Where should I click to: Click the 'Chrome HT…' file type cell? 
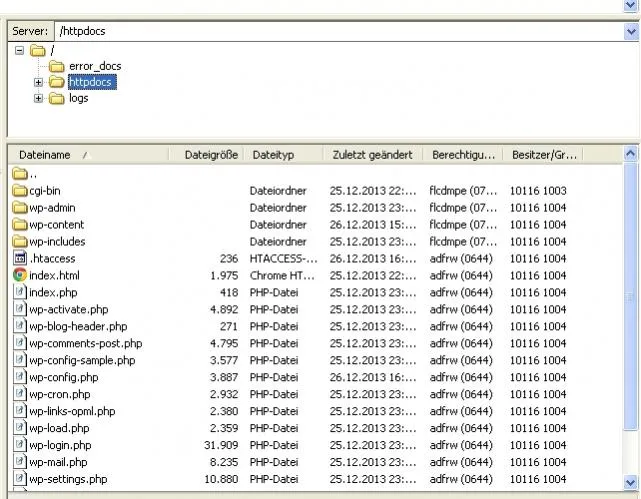point(282,275)
